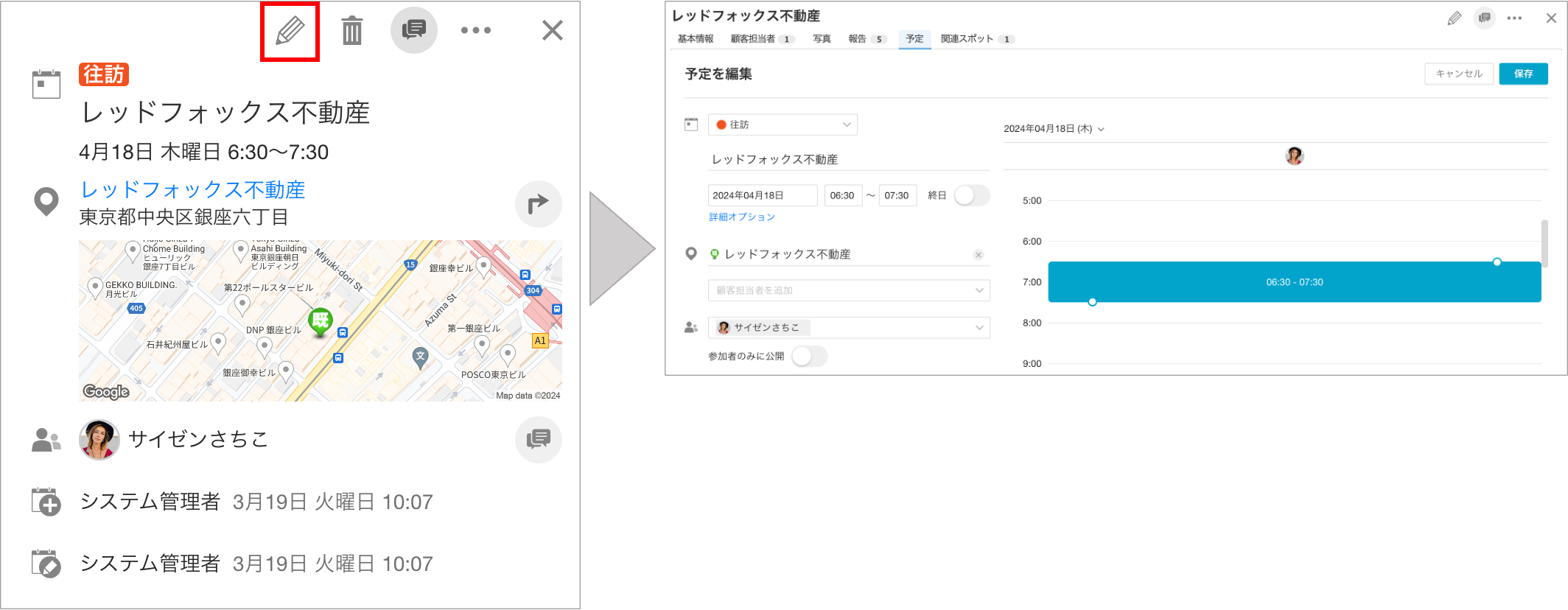The image size is (1568, 610).
Task: Click the 06:30 start time field
Action: tap(843, 195)
